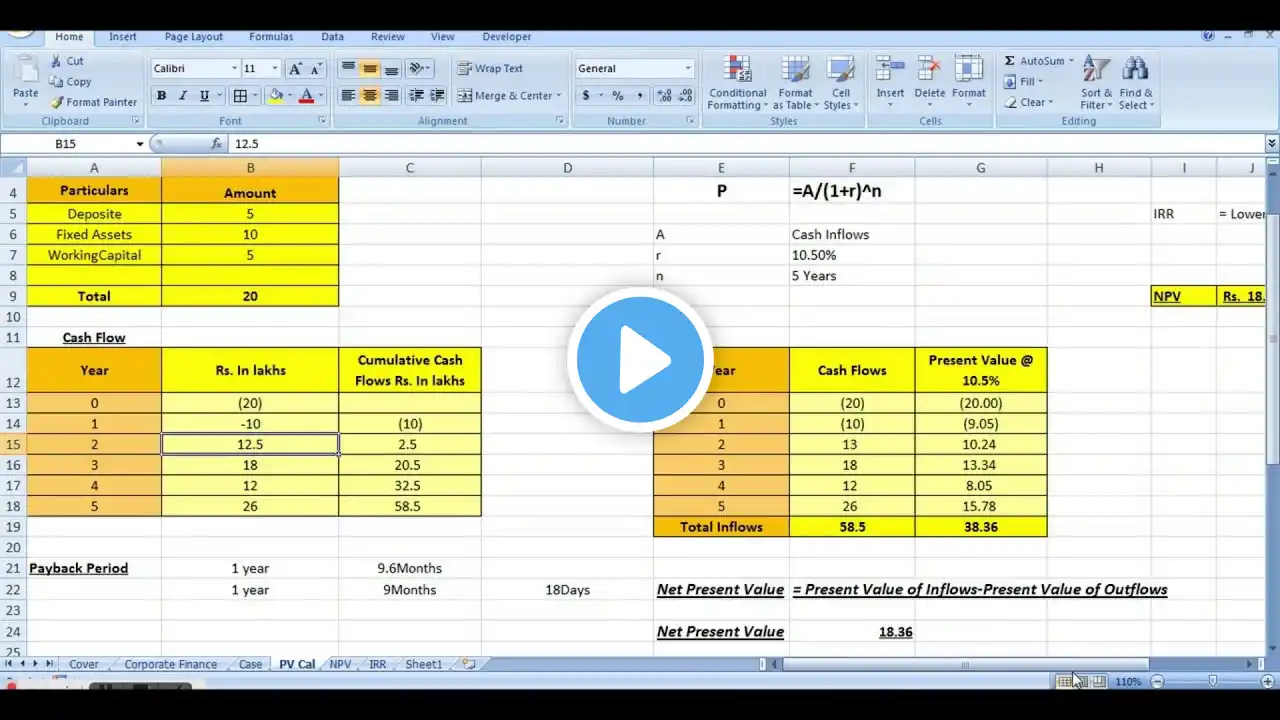
Task: Click Increase Decimal icon
Action: [663, 96]
